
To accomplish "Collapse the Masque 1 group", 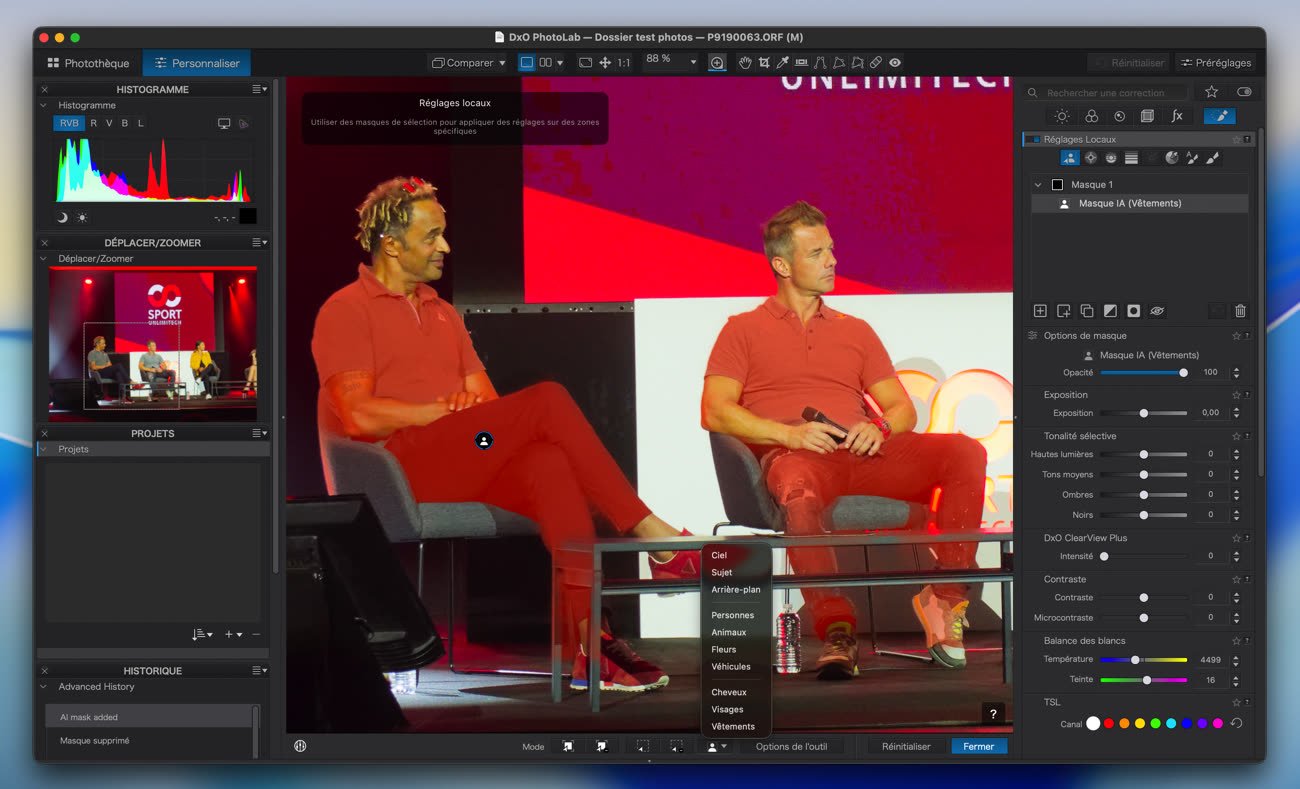I will point(1038,184).
